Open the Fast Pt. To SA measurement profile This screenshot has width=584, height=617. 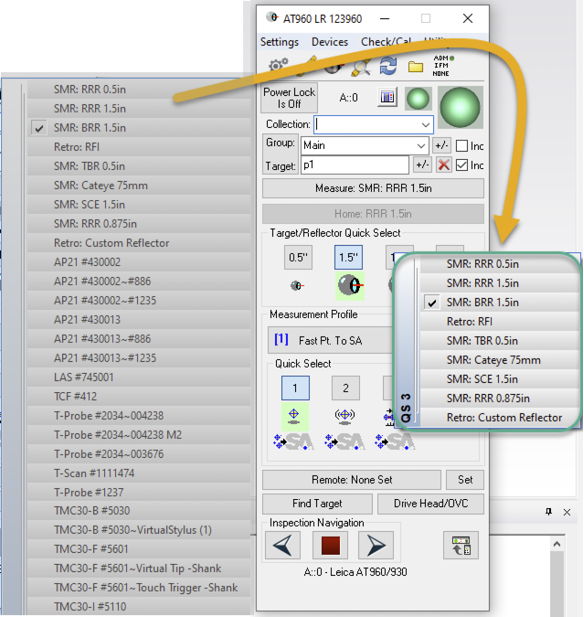coord(331,340)
